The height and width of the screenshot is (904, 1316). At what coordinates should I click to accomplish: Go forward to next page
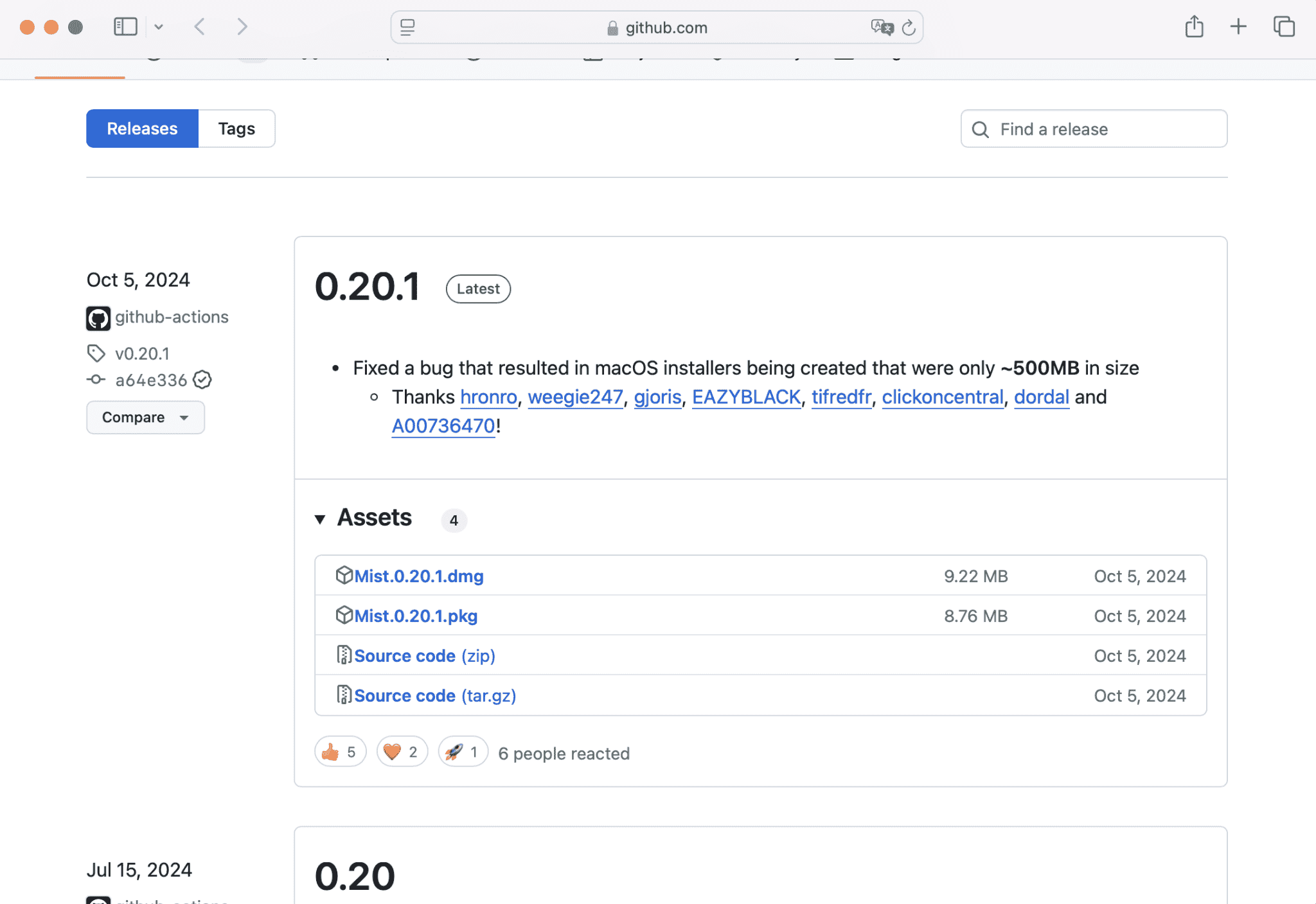coord(242,27)
